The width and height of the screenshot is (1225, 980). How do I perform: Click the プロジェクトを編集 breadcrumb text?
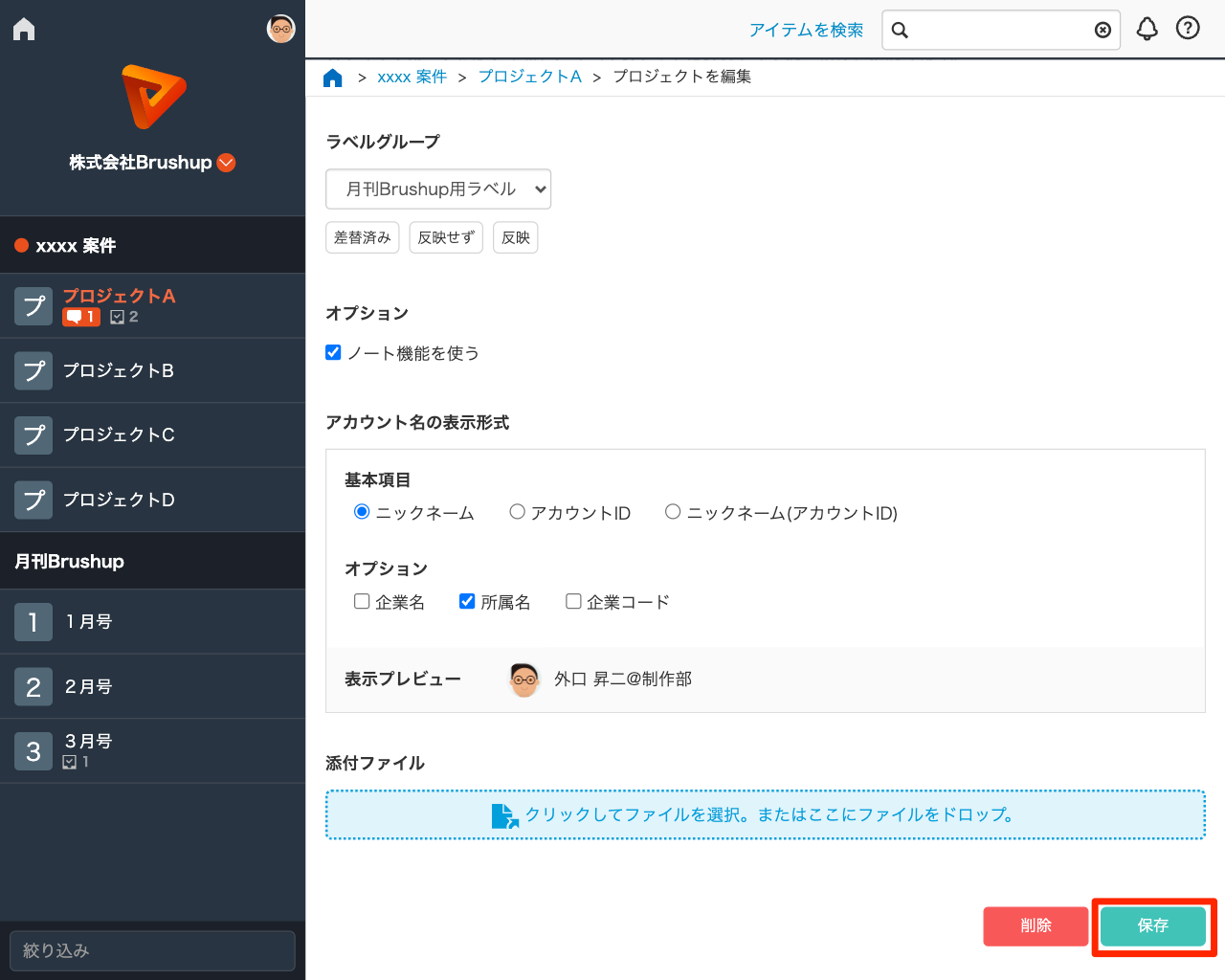[681, 77]
